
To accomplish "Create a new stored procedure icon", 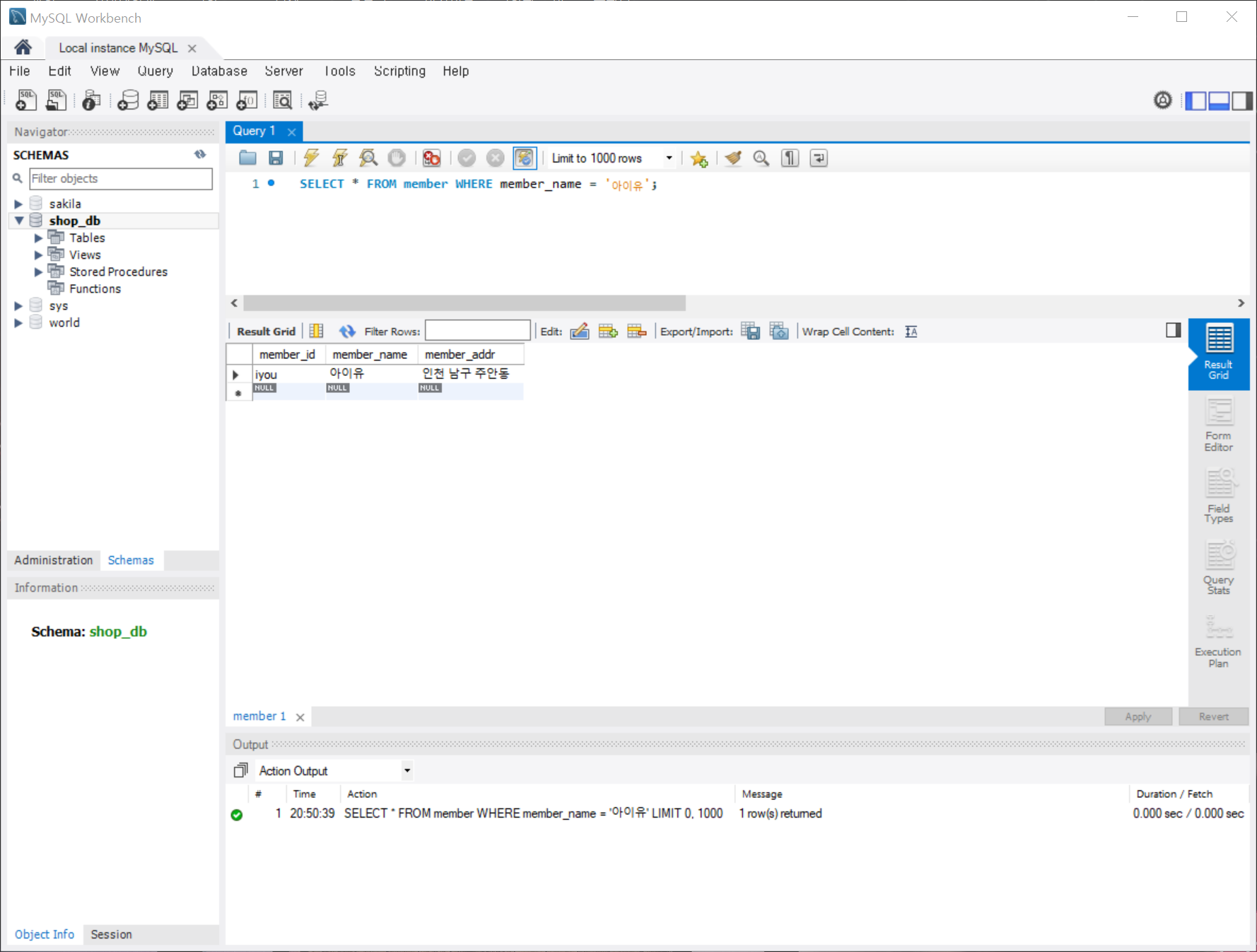I will 217,100.
